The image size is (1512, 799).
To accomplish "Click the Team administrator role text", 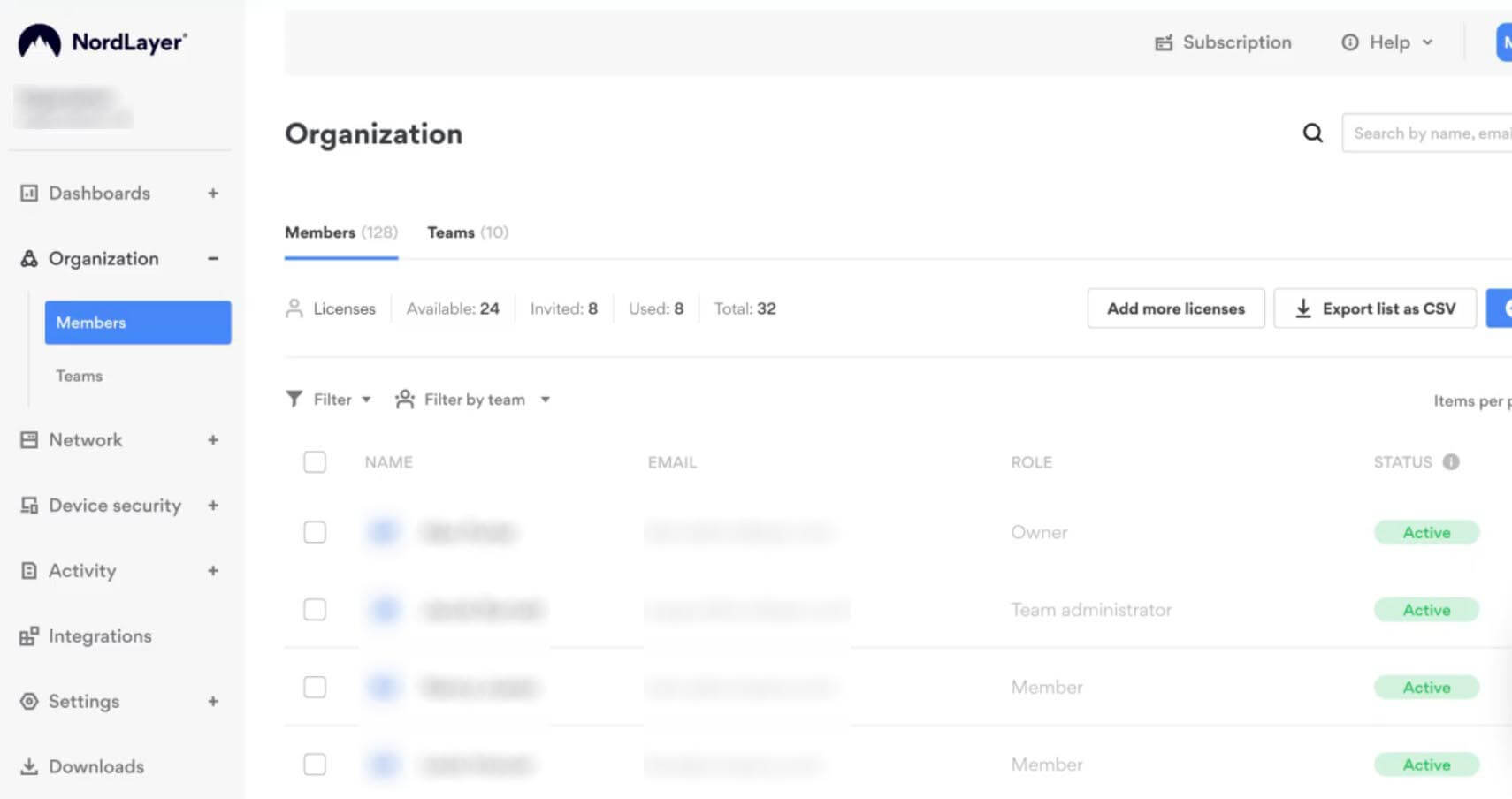I will pyautogui.click(x=1091, y=610).
